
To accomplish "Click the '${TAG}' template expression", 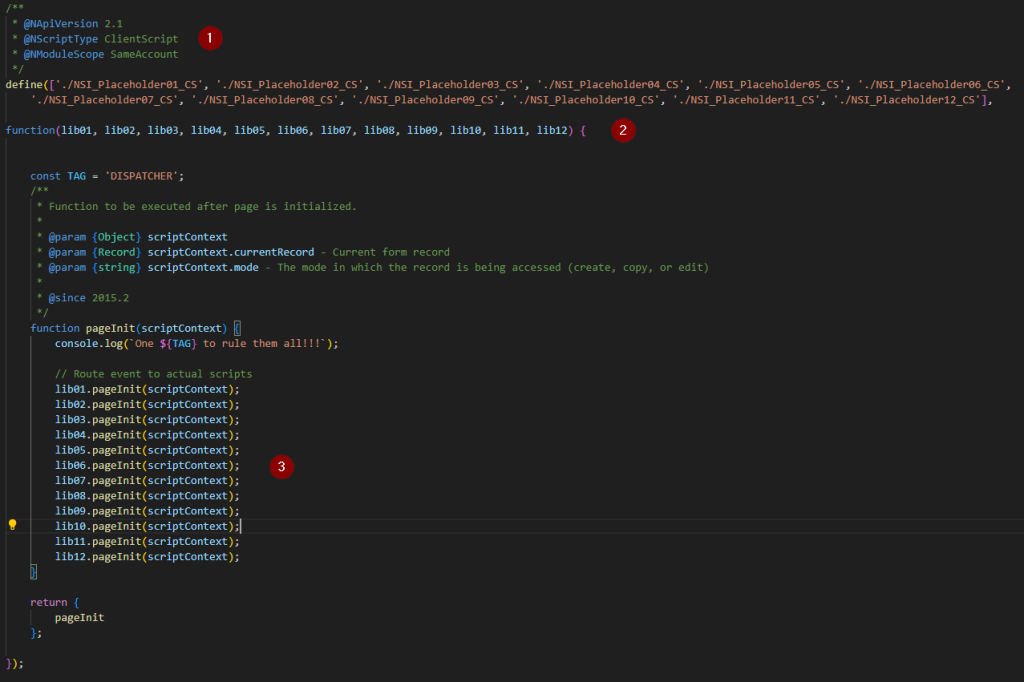I will [178, 344].
